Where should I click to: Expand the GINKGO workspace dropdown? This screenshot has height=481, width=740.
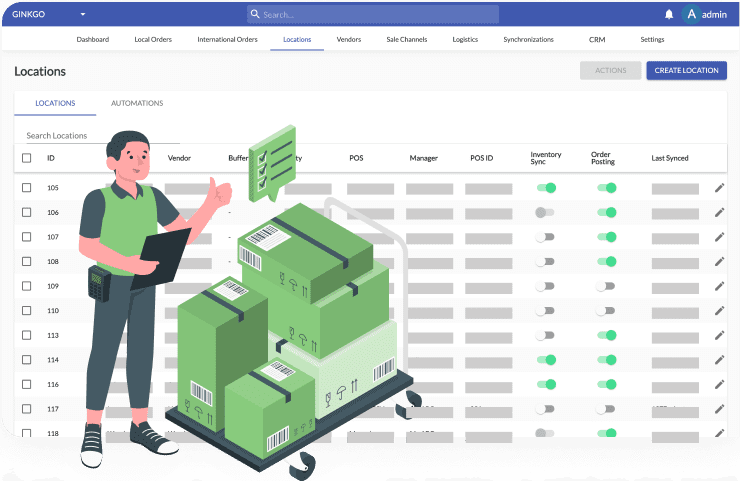coord(83,14)
